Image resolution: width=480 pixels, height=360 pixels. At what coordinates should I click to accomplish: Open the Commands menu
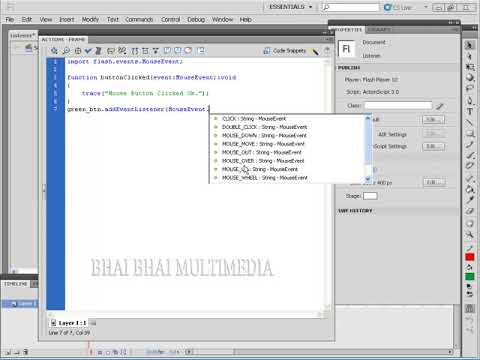pyautogui.click(x=139, y=20)
